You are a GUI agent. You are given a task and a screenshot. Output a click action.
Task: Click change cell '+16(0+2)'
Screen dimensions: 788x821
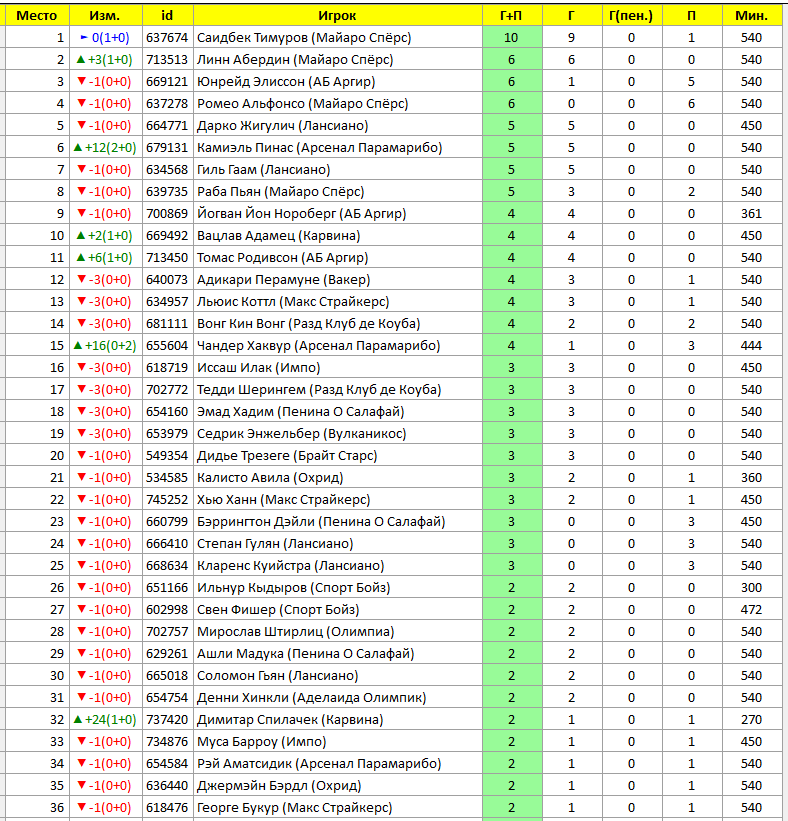106,346
